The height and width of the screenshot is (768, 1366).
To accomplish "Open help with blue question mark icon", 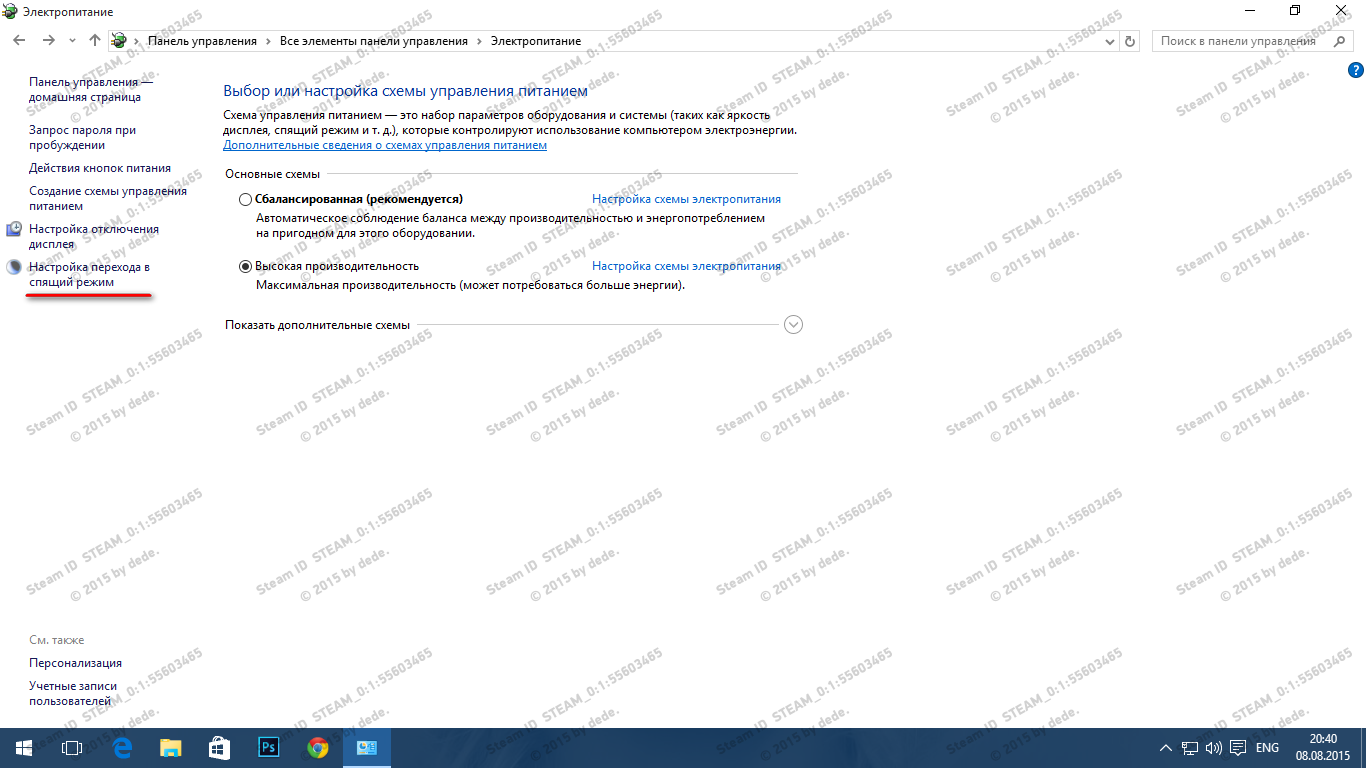I will [x=1355, y=70].
